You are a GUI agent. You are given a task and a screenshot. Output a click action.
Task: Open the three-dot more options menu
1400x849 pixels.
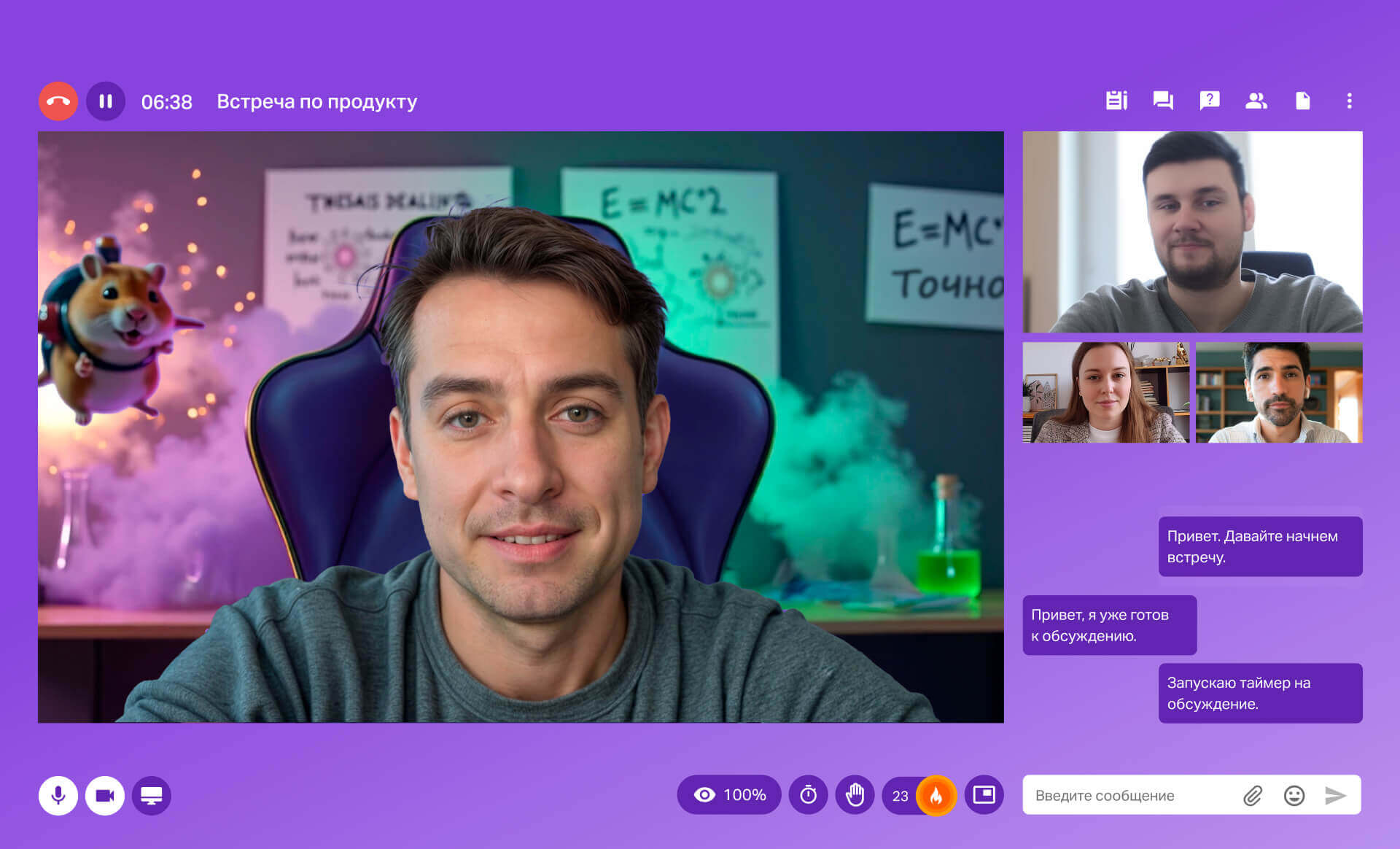[x=1349, y=101]
